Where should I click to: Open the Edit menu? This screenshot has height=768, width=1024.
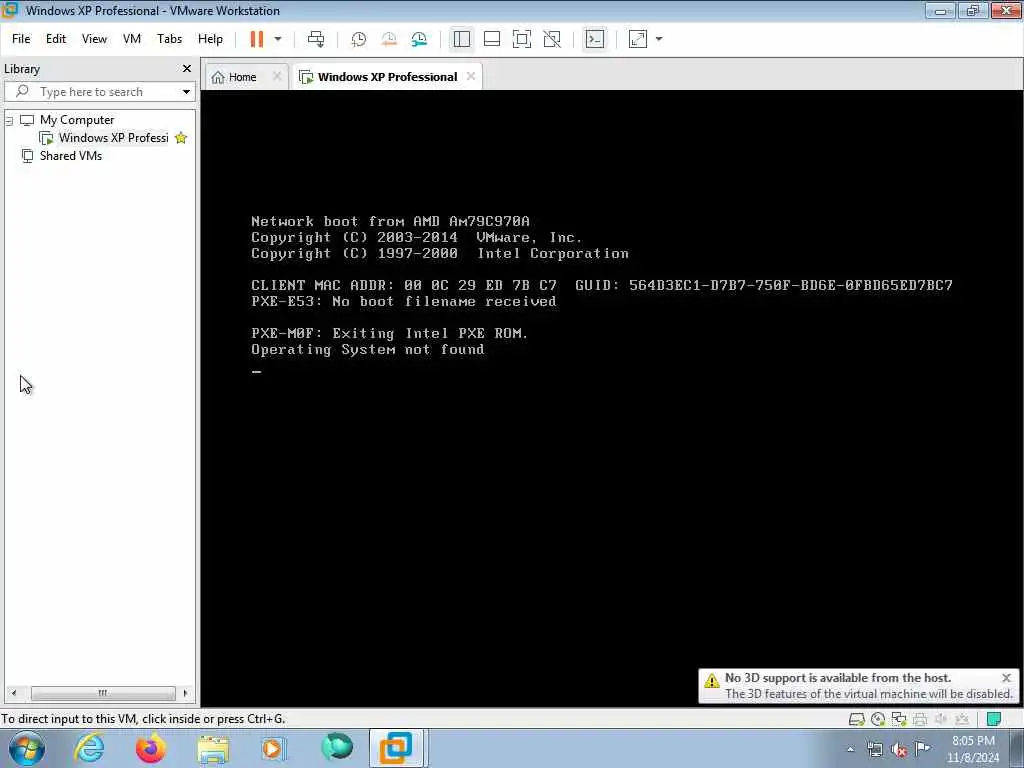click(56, 39)
